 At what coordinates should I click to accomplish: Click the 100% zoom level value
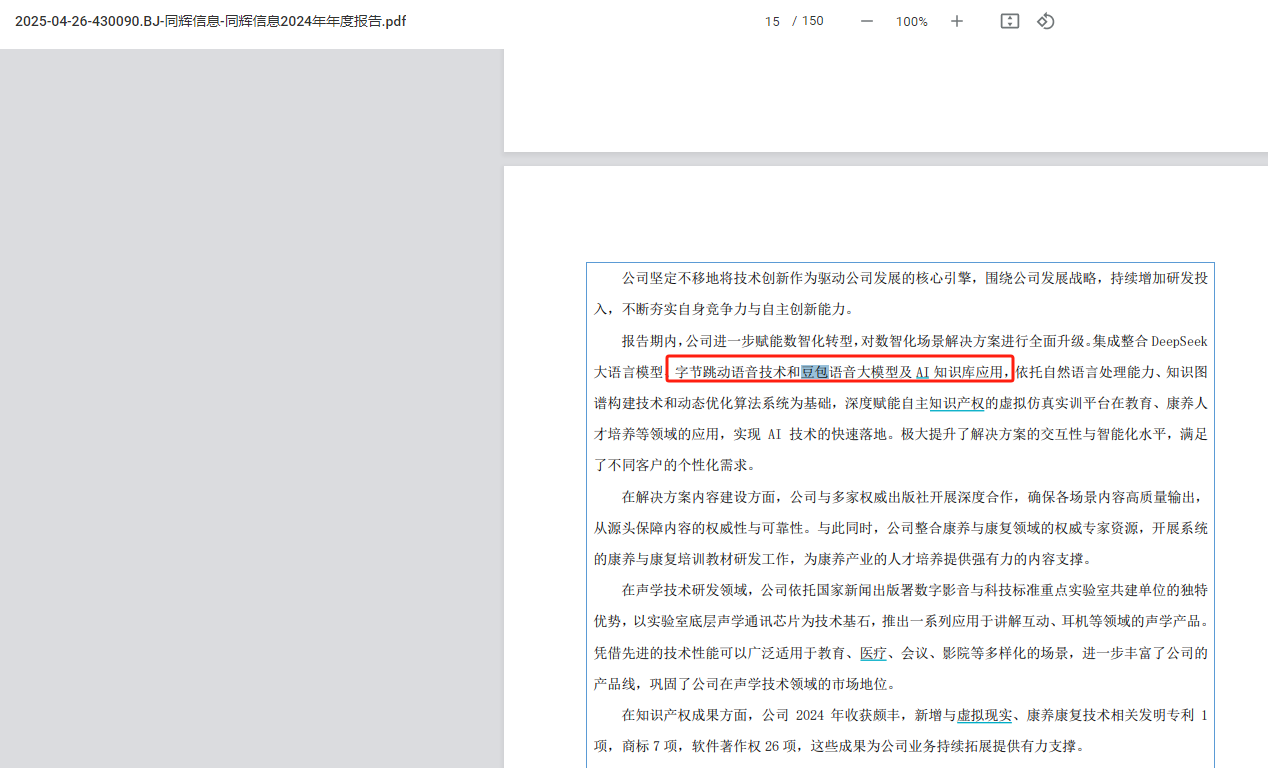(911, 21)
